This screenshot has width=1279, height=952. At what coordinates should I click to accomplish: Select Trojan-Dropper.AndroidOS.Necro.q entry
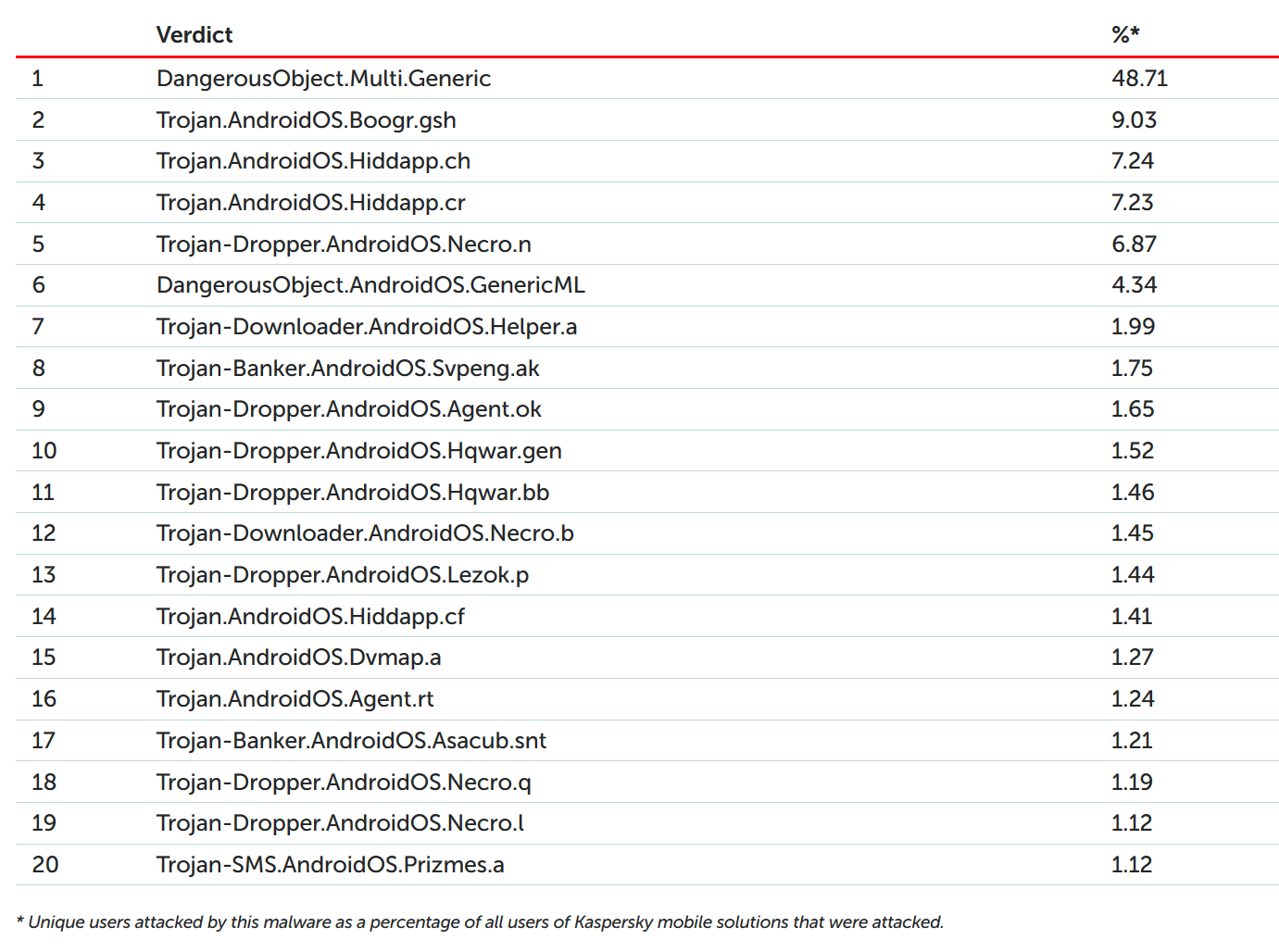[x=344, y=783]
